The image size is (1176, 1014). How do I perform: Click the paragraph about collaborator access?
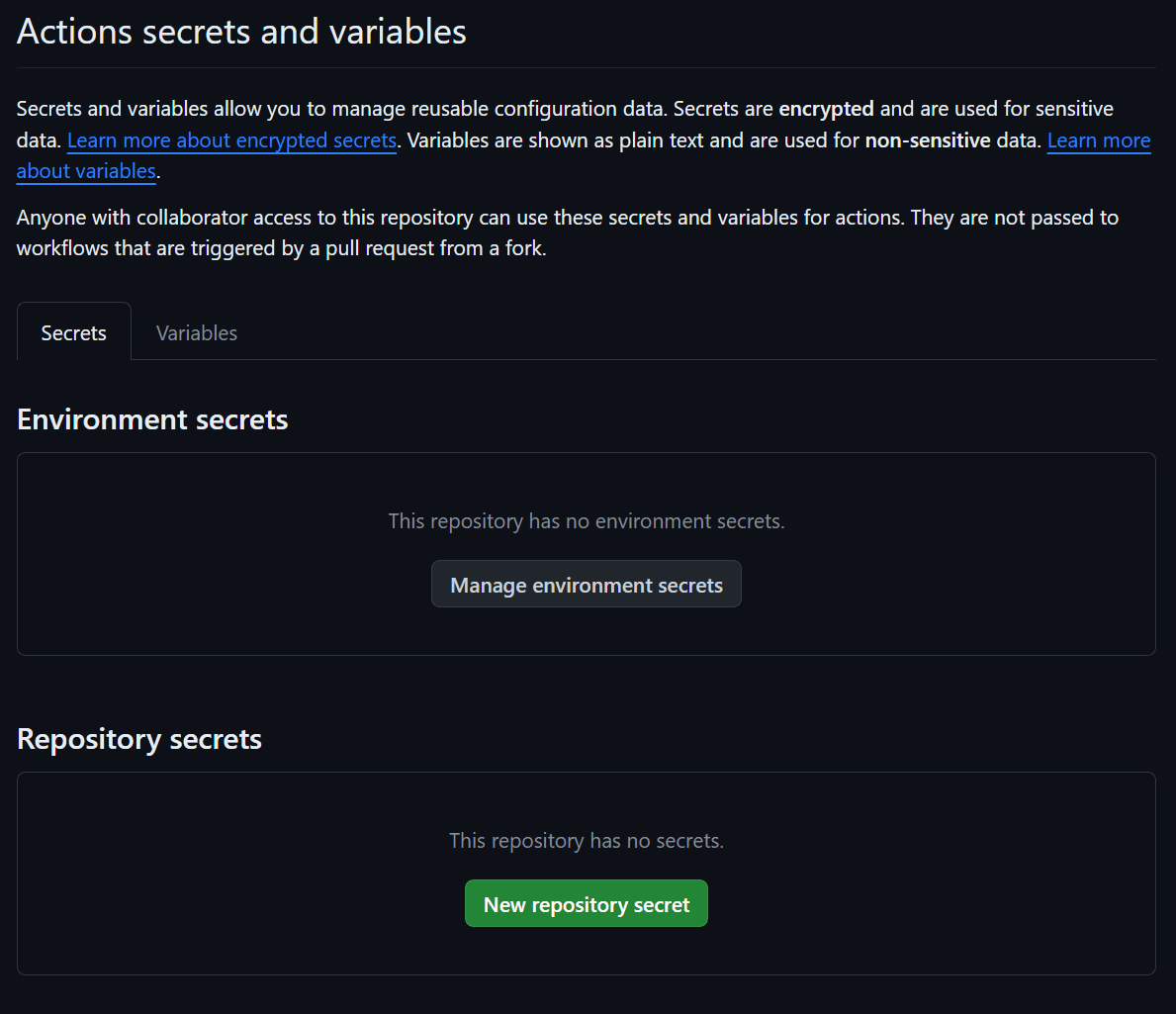click(567, 218)
